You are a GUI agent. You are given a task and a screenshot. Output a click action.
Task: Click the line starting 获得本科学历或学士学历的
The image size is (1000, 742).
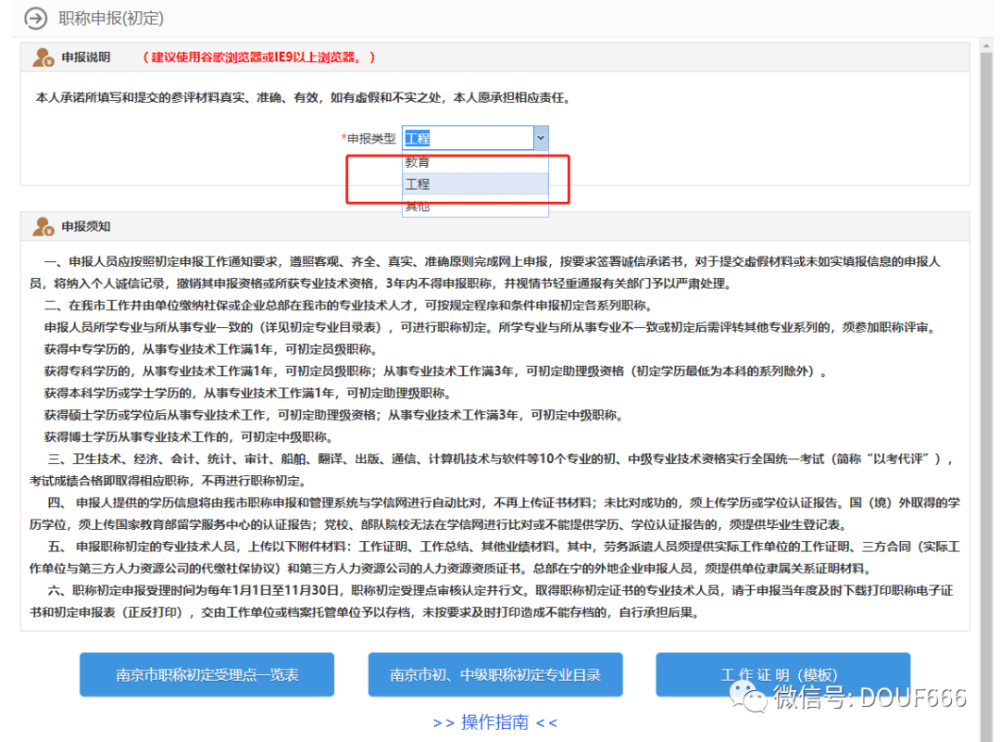click(248, 393)
